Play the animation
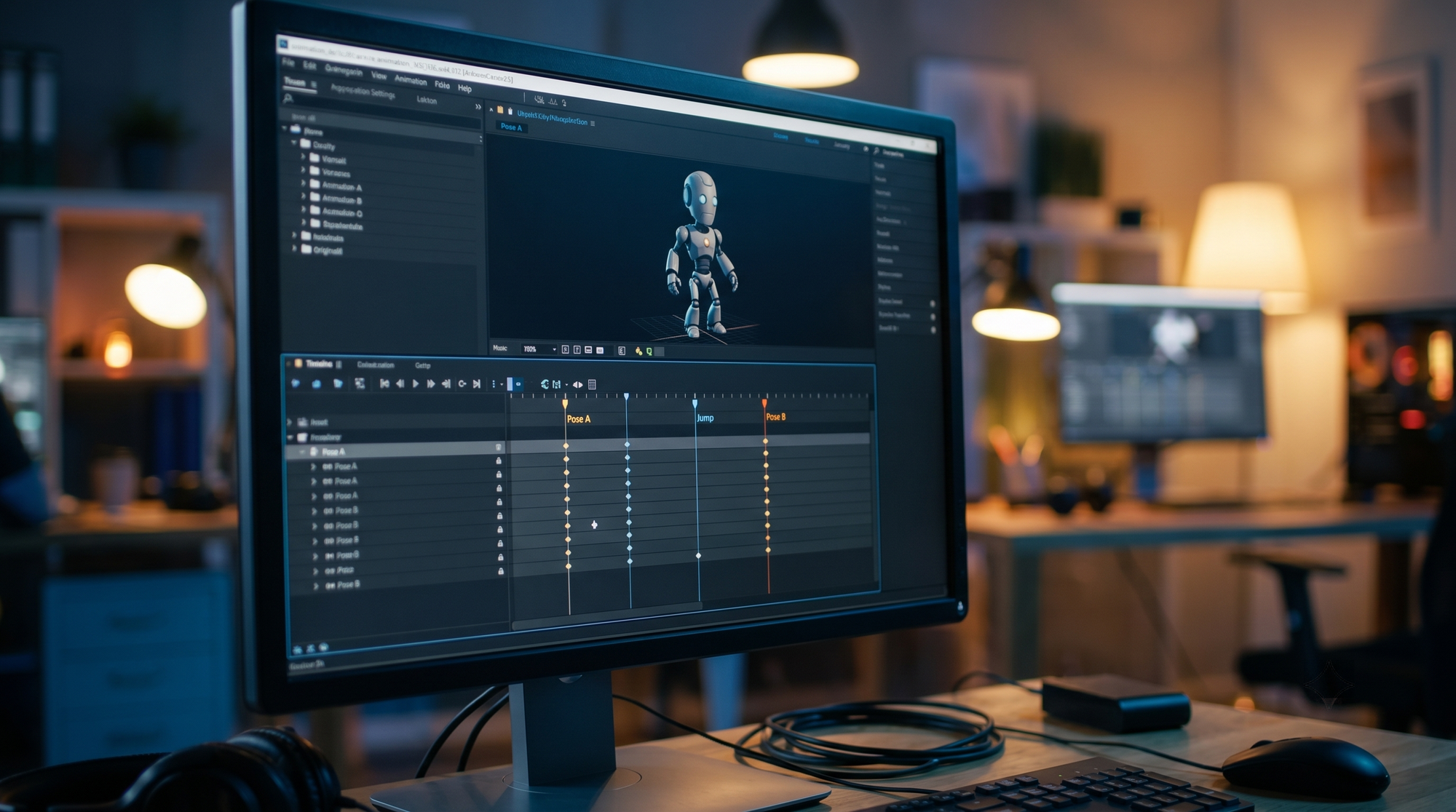Viewport: 1456px width, 812px height. point(416,383)
